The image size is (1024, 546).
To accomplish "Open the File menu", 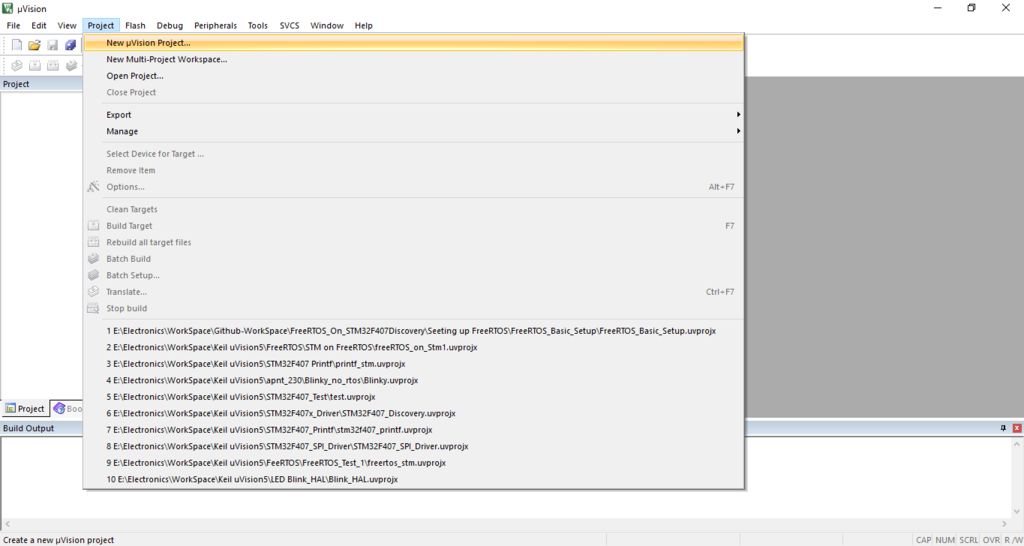I will pos(13,25).
